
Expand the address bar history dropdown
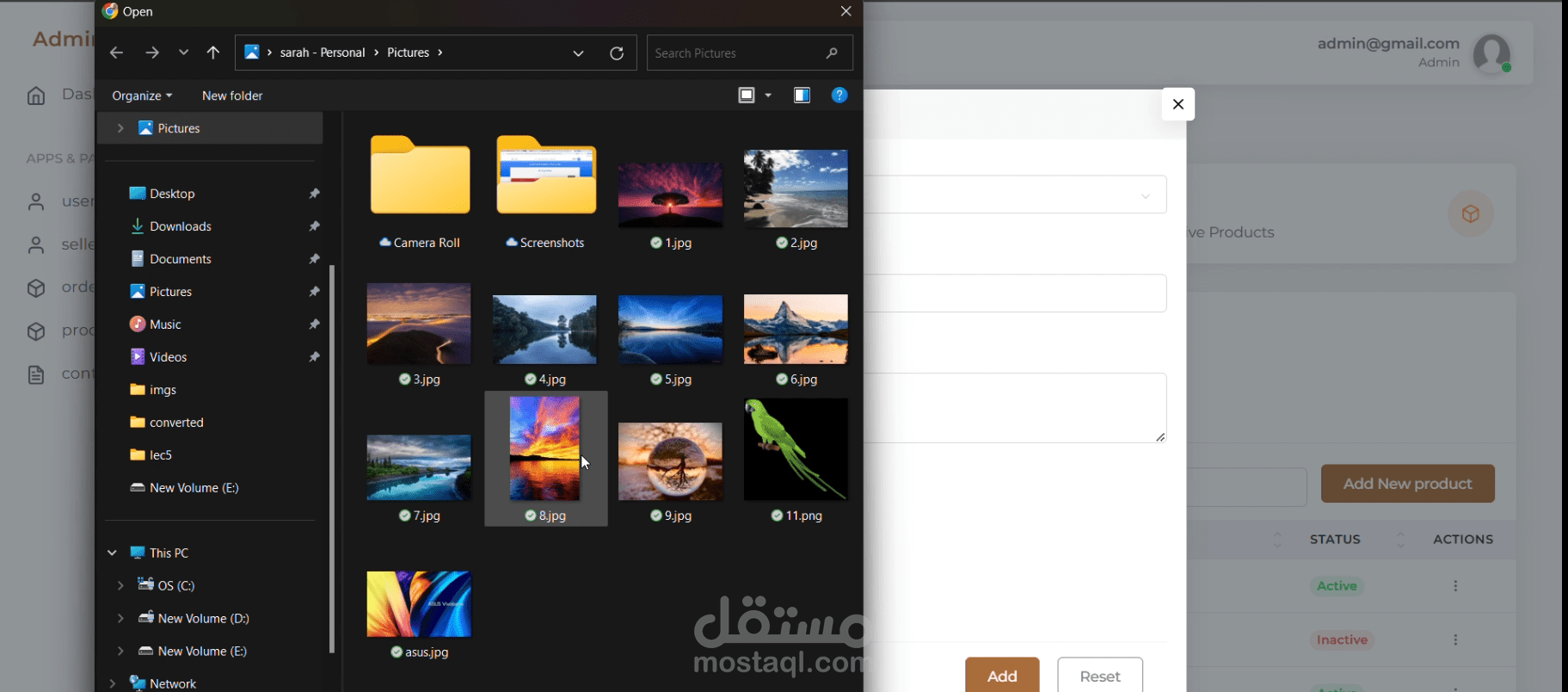[x=578, y=53]
